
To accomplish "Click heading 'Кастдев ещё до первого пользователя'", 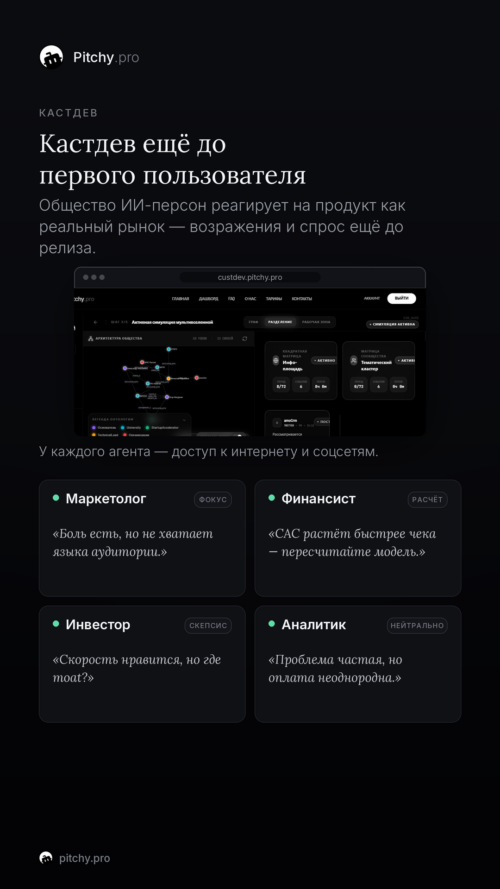I will (172, 160).
